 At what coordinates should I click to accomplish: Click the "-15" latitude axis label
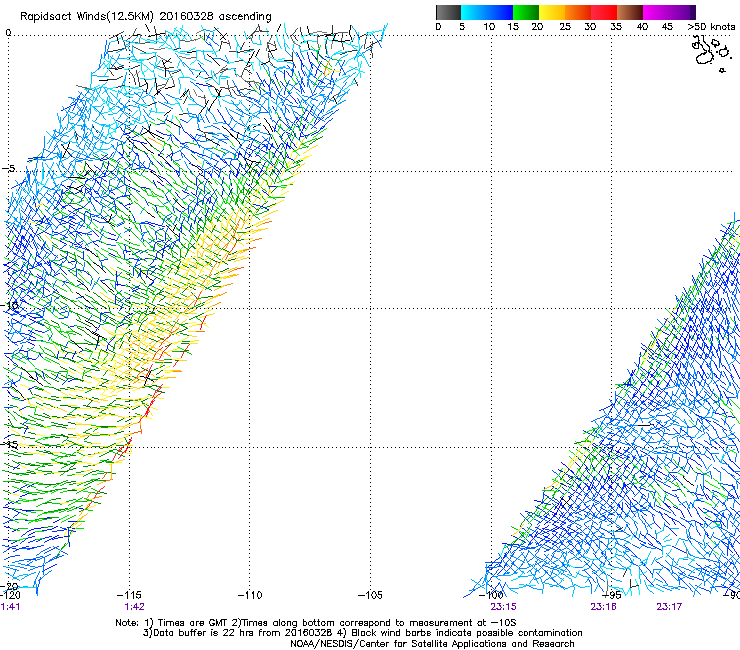click(10, 444)
